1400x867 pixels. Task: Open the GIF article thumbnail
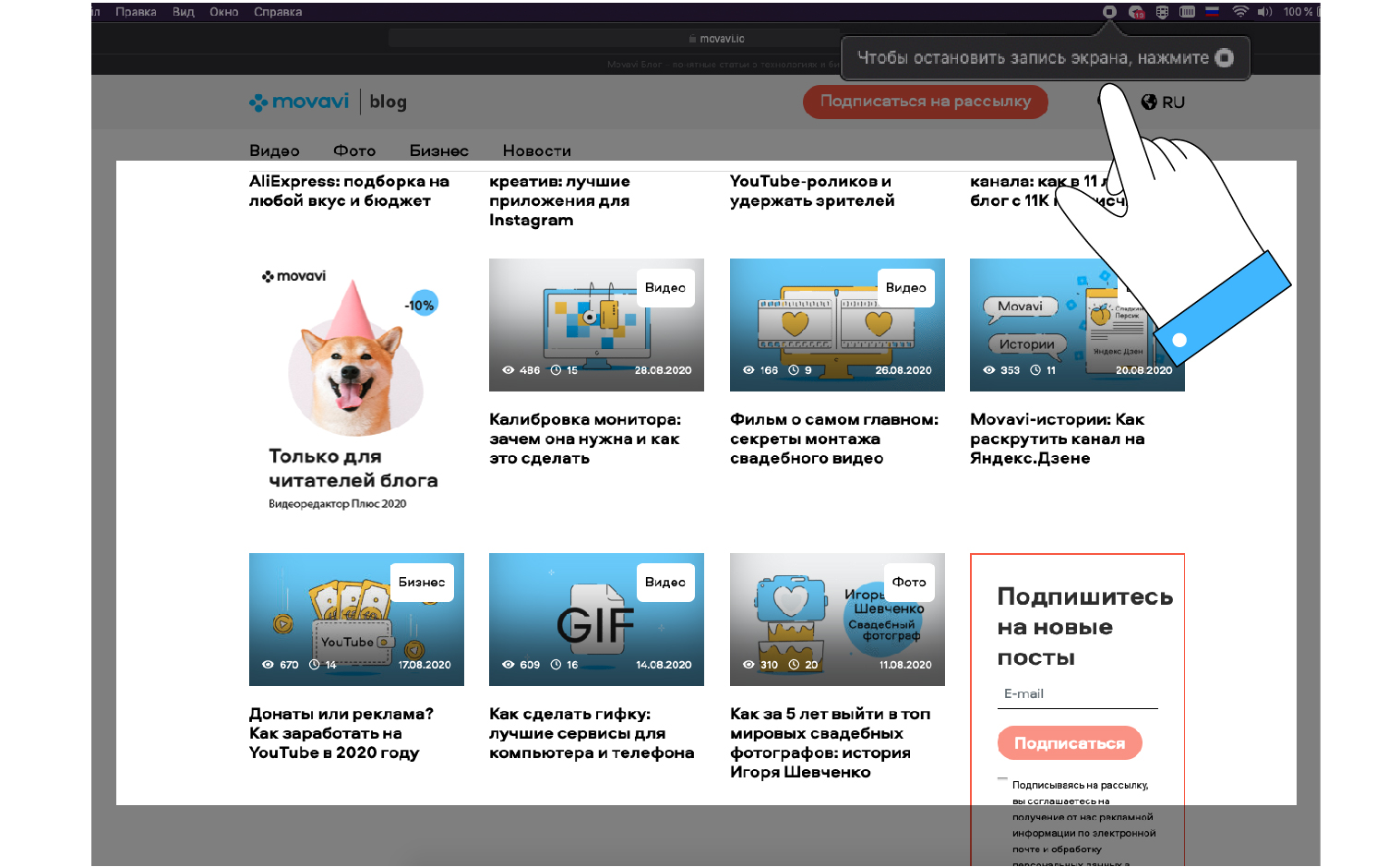[x=596, y=620]
